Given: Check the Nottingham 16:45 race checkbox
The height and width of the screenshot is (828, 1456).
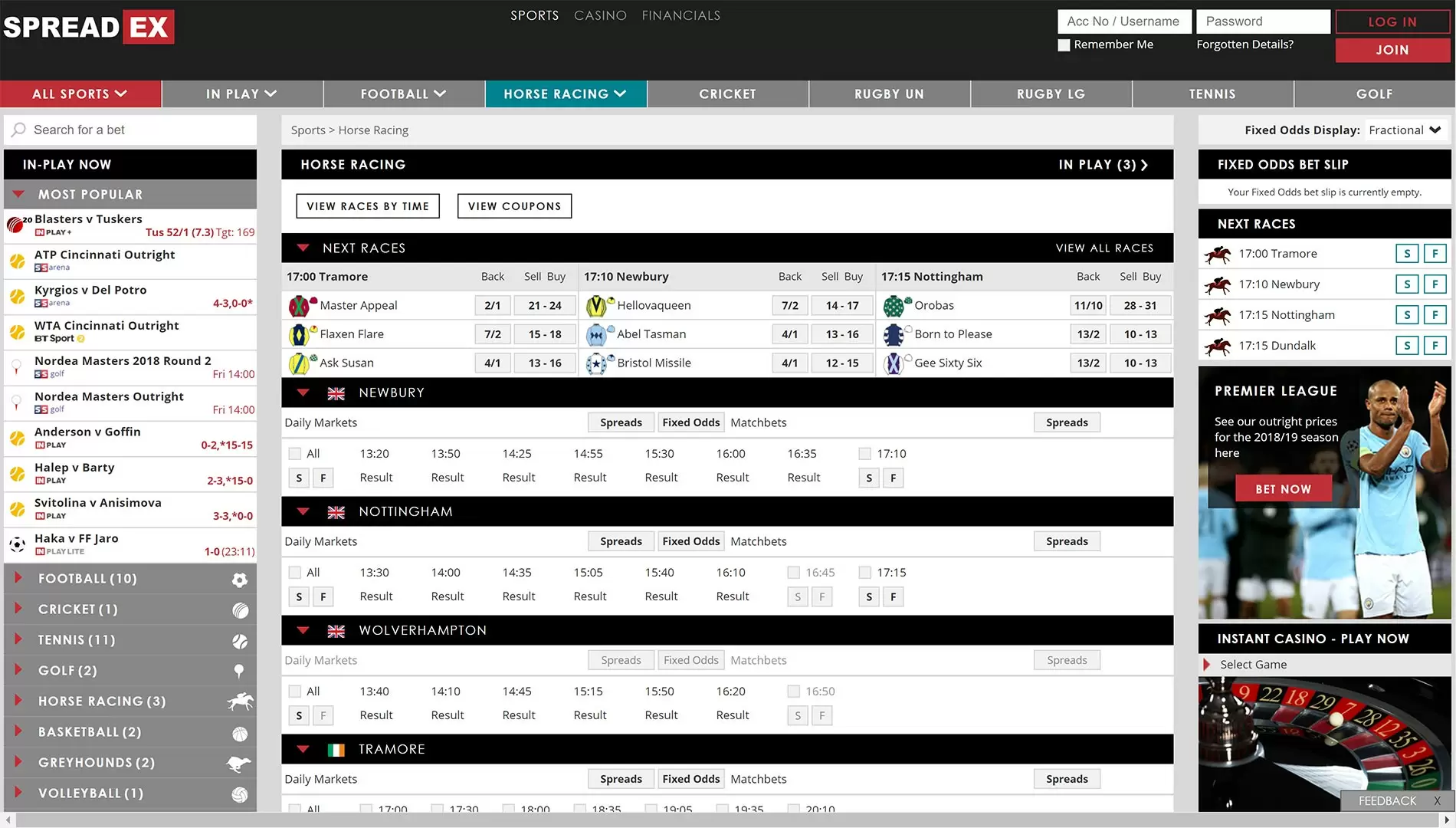Looking at the screenshot, I should click(x=793, y=573).
